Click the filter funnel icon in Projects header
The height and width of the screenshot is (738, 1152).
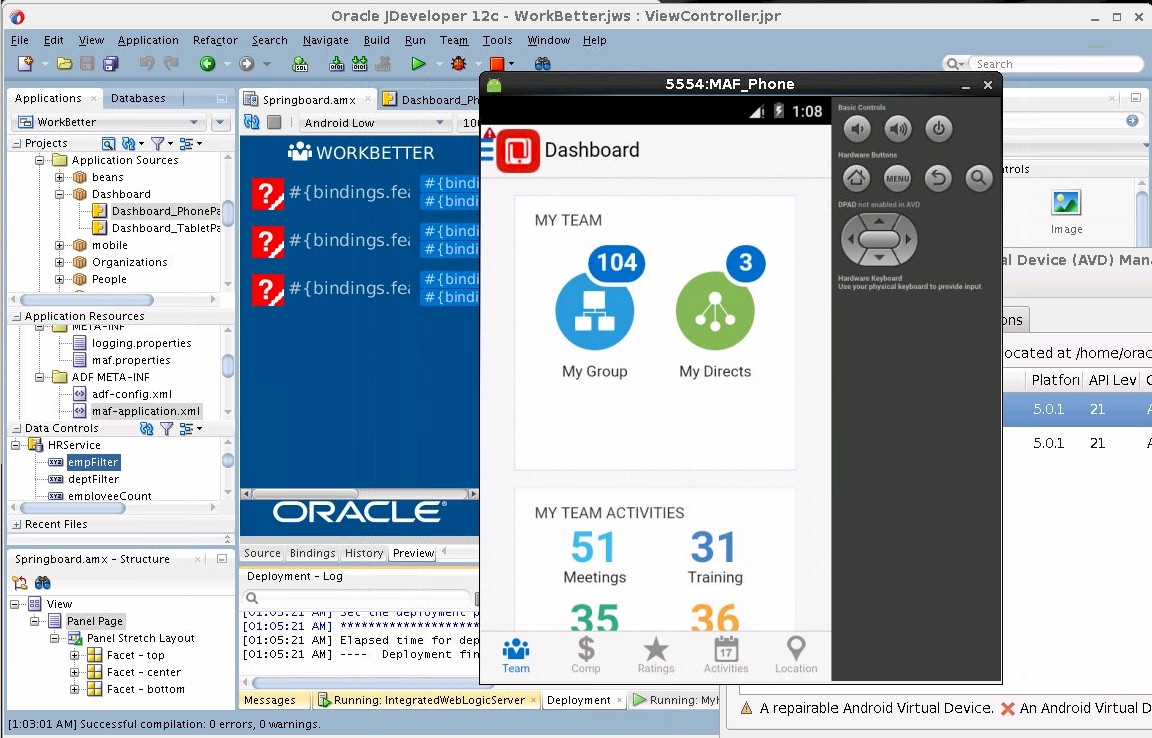pyautogui.click(x=157, y=143)
